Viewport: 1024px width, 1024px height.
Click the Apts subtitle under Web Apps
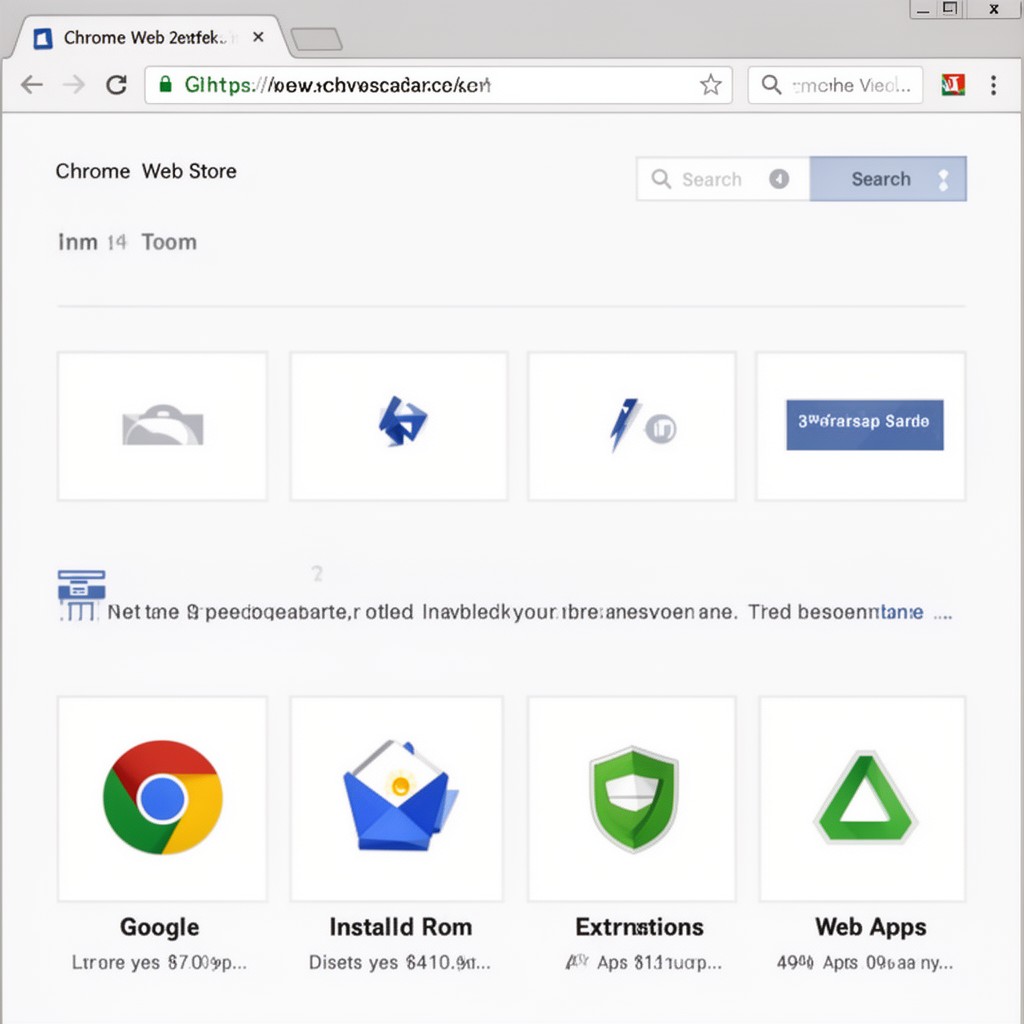coord(865,963)
